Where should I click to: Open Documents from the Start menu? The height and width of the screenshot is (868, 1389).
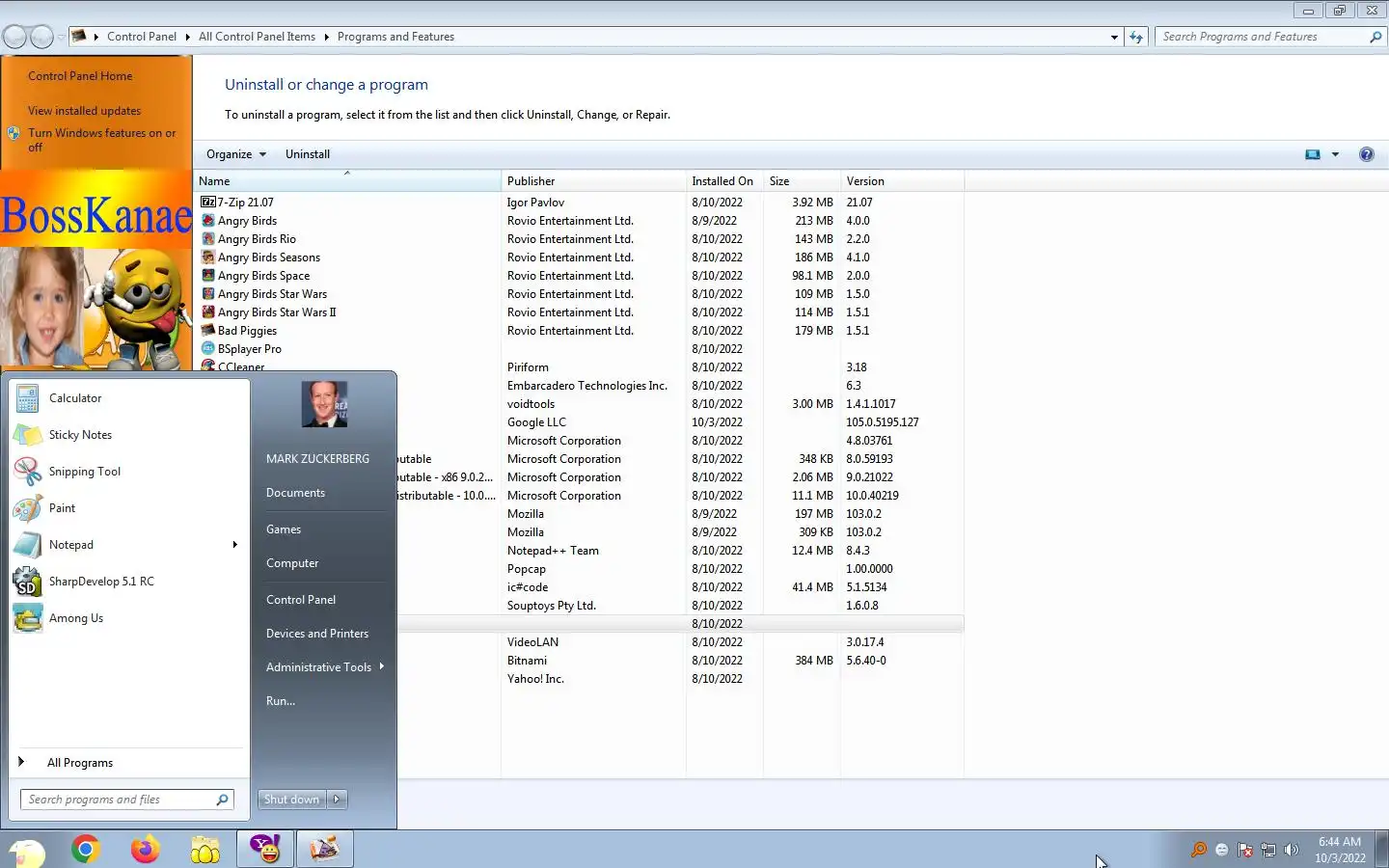(295, 493)
